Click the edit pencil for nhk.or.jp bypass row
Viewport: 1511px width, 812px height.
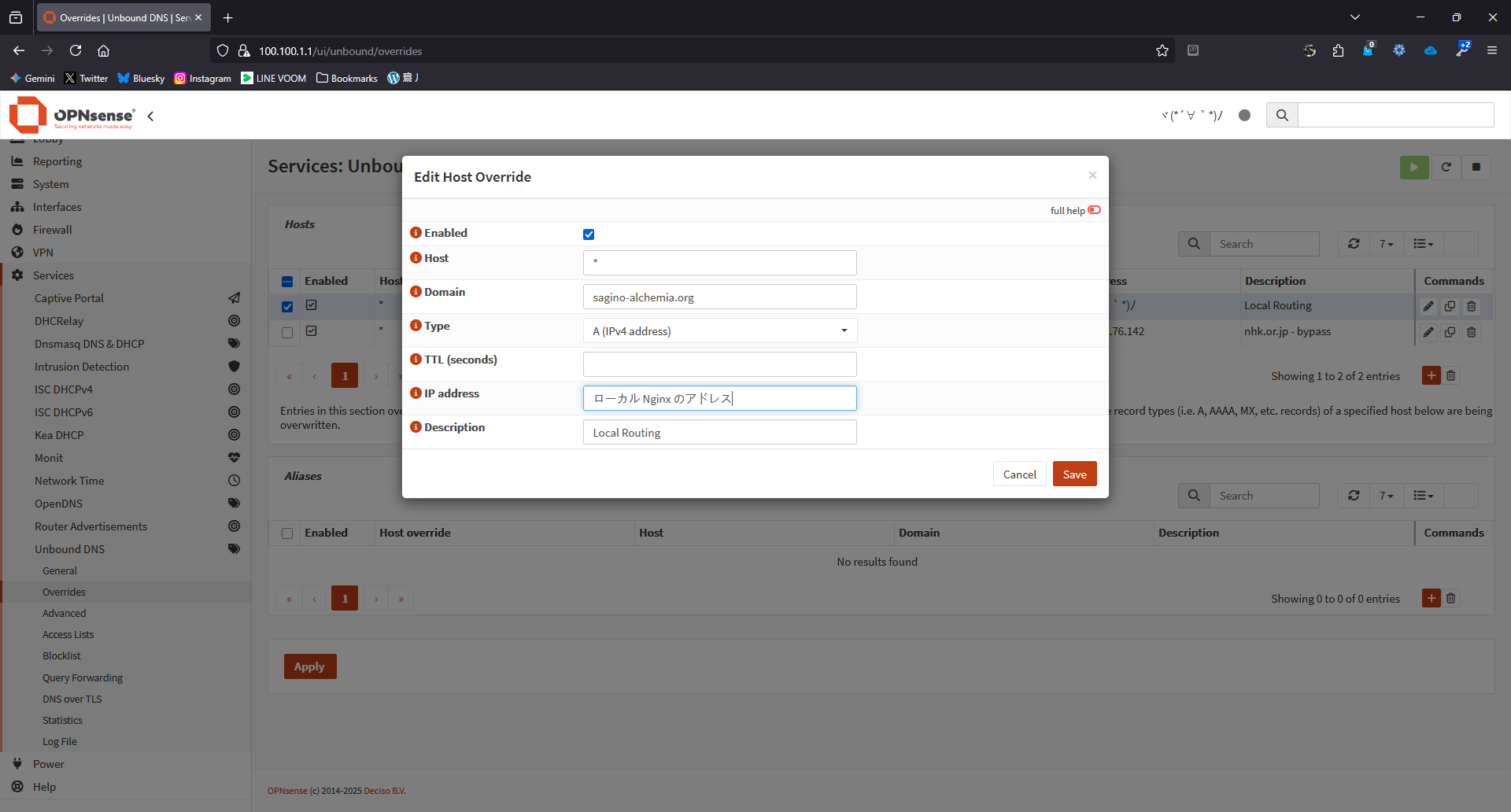point(1428,332)
